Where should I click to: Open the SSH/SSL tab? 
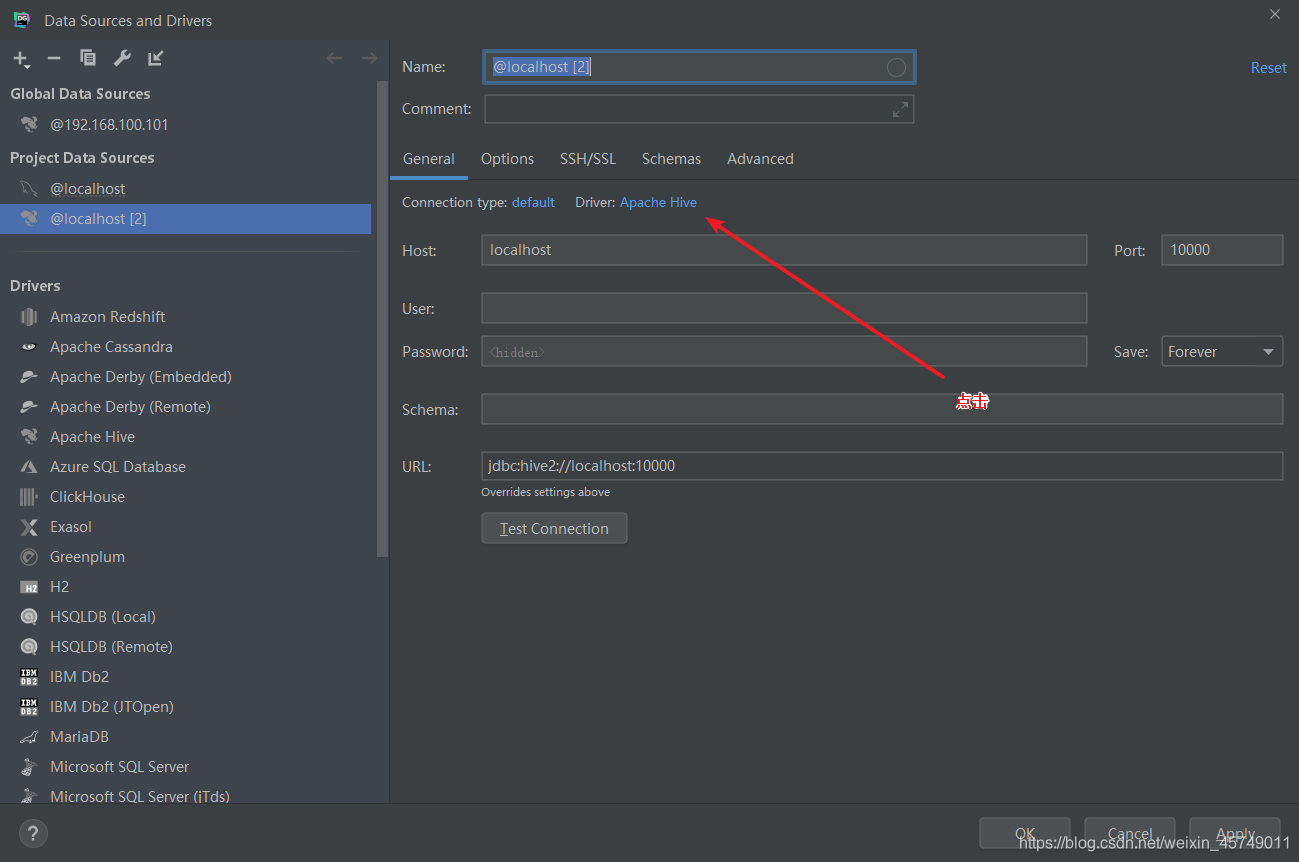(588, 159)
